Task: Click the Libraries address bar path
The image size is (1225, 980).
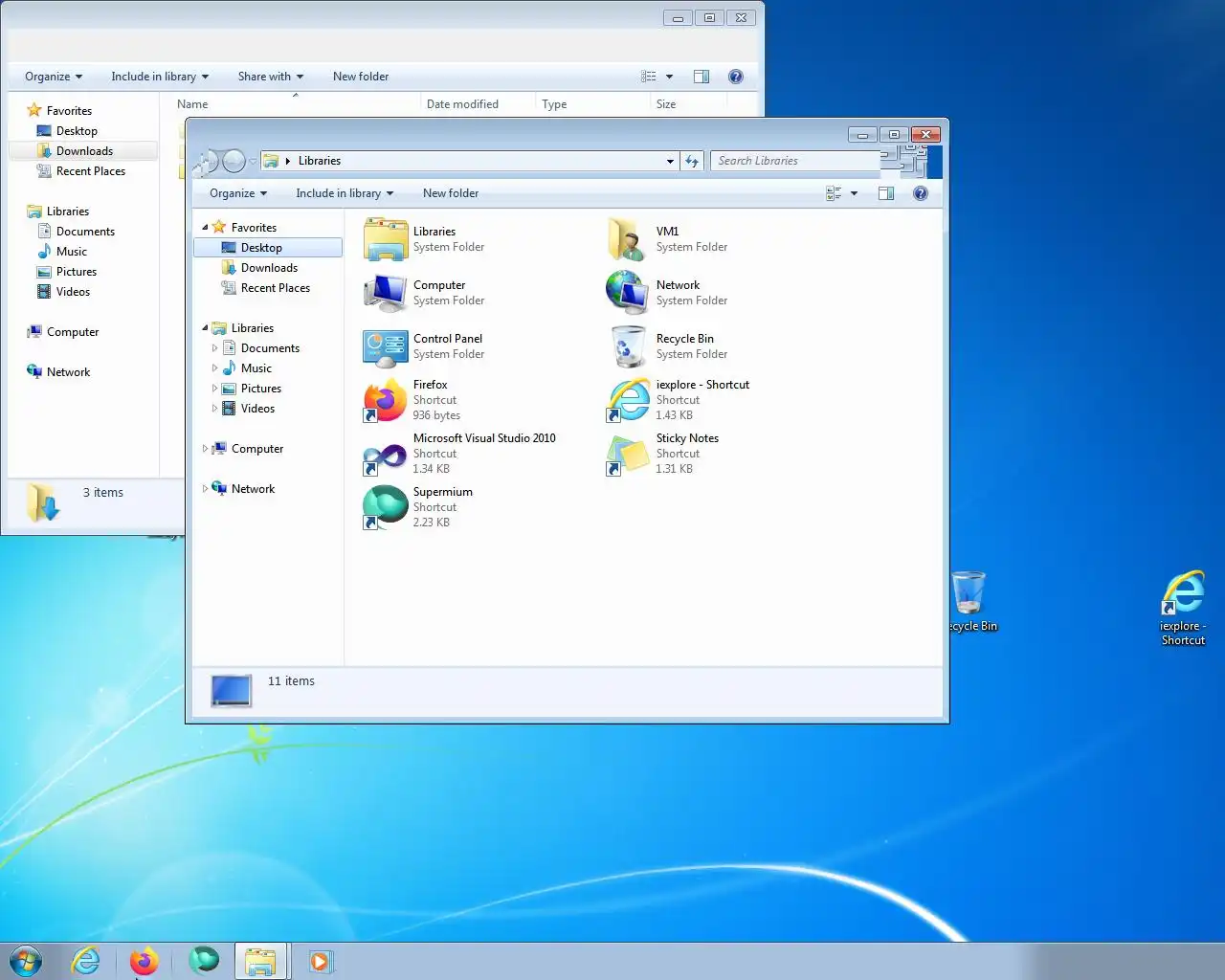Action: tap(320, 161)
